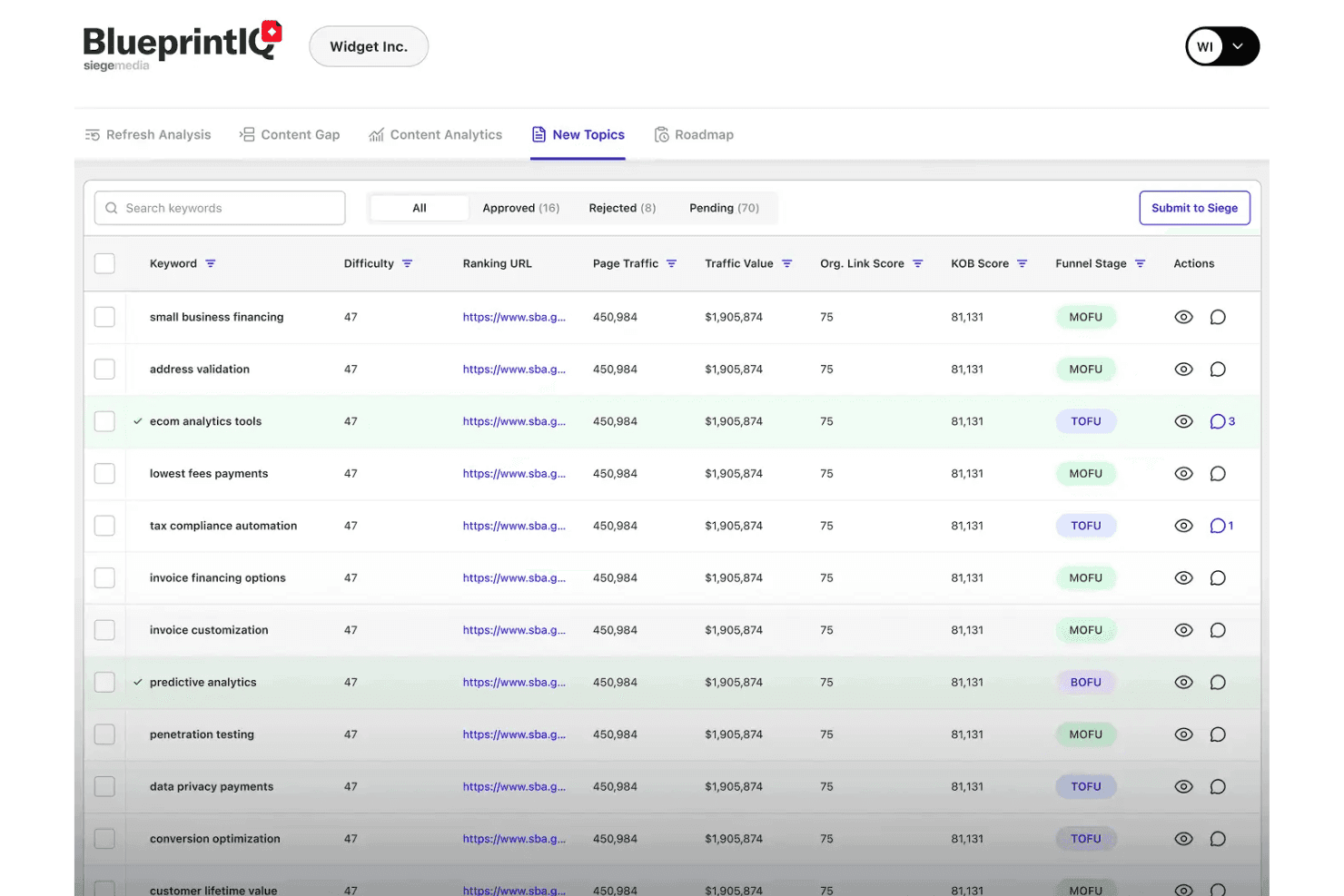
Task: View the 1 comment on tax compliance automation
Action: click(1221, 526)
